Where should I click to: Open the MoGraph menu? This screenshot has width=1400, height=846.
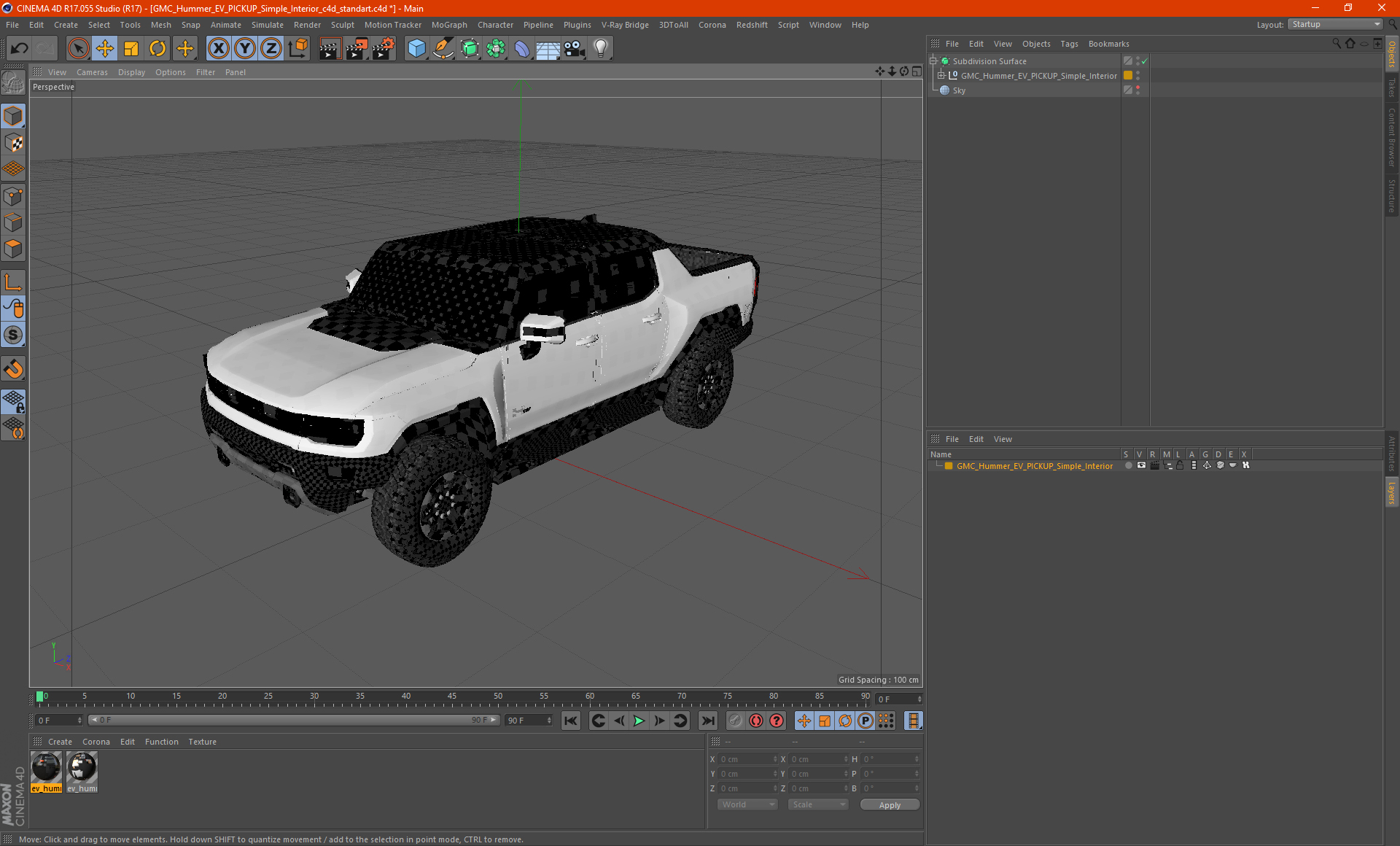coord(449,25)
